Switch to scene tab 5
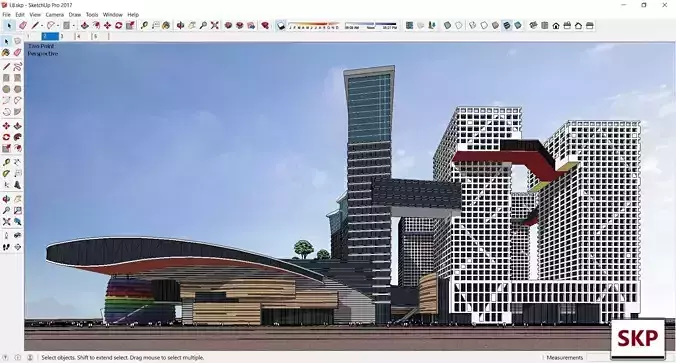The height and width of the screenshot is (363, 676). (x=101, y=37)
